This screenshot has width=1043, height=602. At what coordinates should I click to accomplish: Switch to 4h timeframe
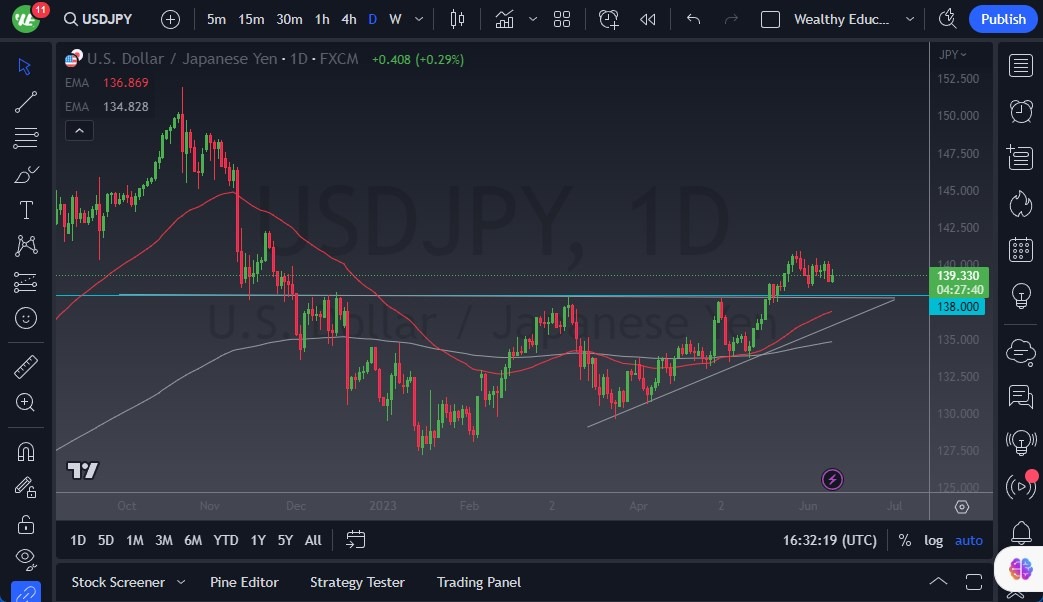pyautogui.click(x=349, y=19)
